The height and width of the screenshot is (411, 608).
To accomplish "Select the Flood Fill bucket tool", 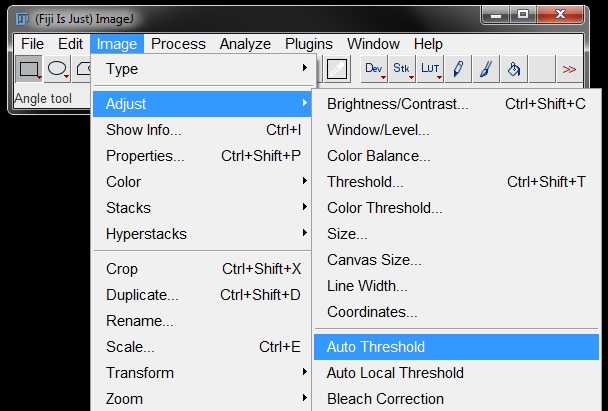I will point(513,69).
